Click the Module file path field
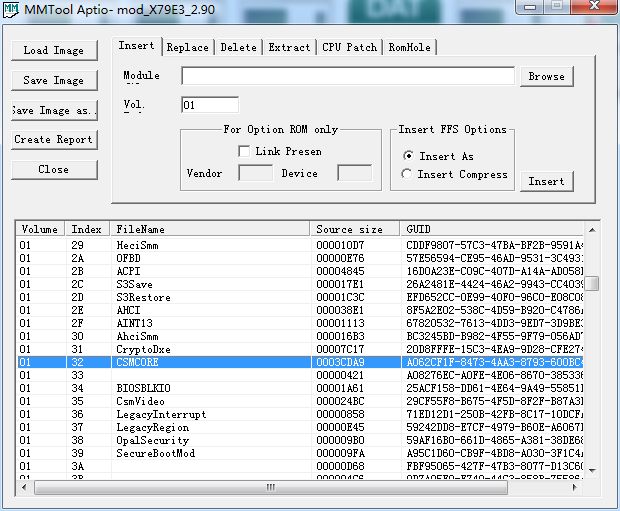 (348, 76)
